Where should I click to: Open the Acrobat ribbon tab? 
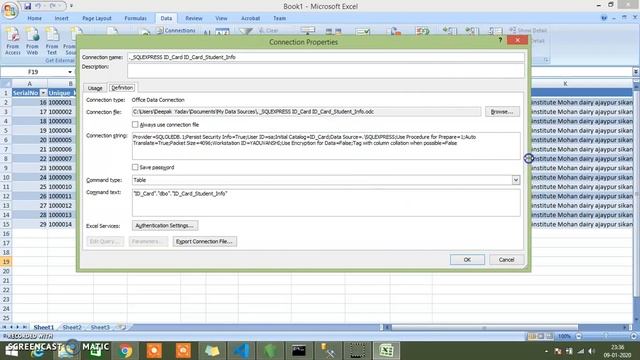point(251,18)
